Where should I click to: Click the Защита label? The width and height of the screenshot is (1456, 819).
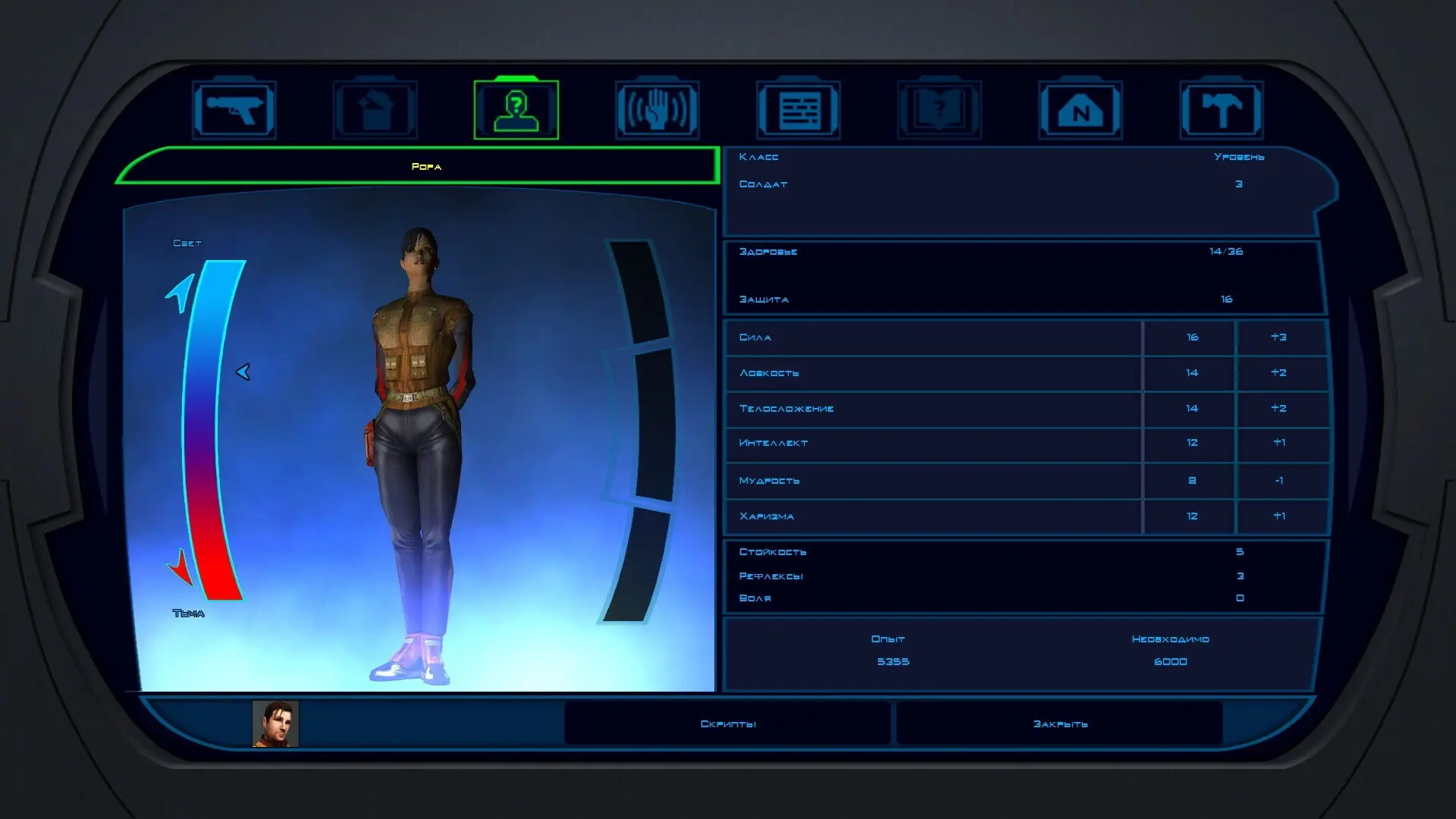click(764, 300)
